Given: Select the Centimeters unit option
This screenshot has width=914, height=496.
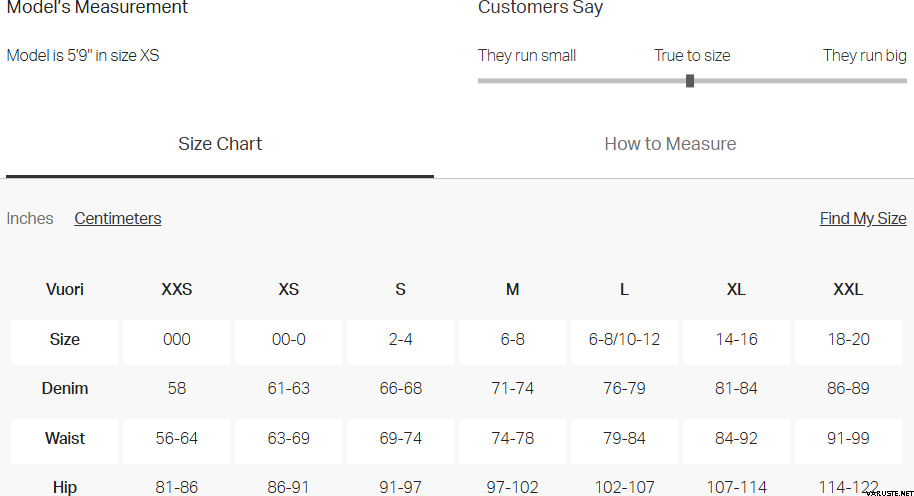Looking at the screenshot, I should 118,218.
